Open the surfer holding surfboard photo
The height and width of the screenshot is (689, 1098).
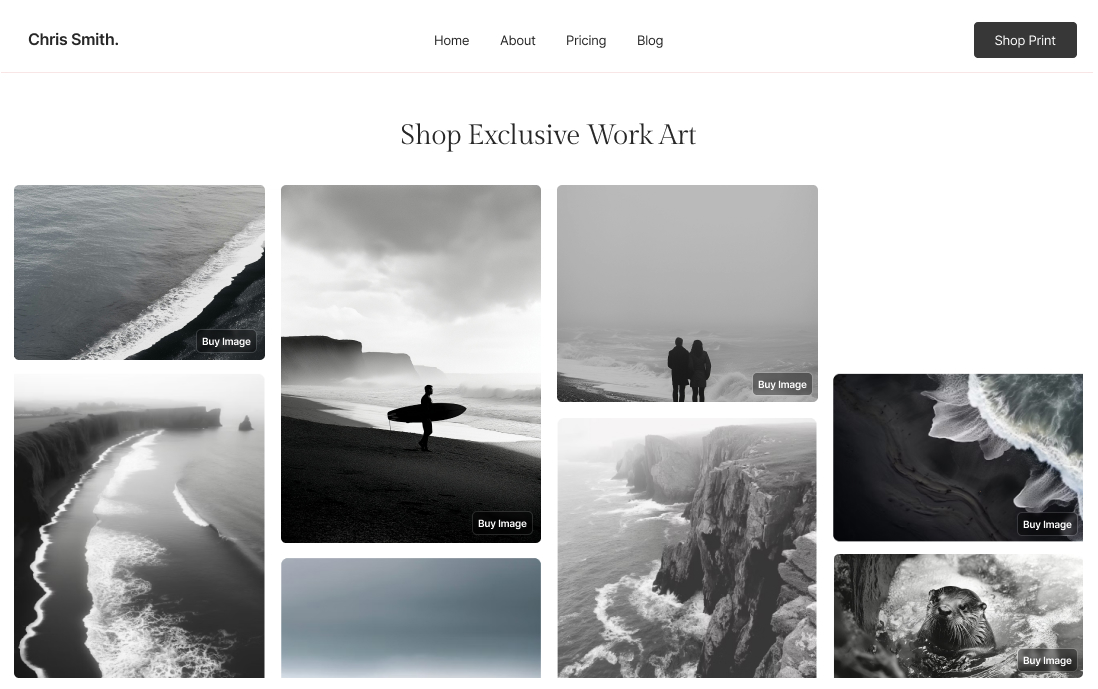(x=410, y=363)
